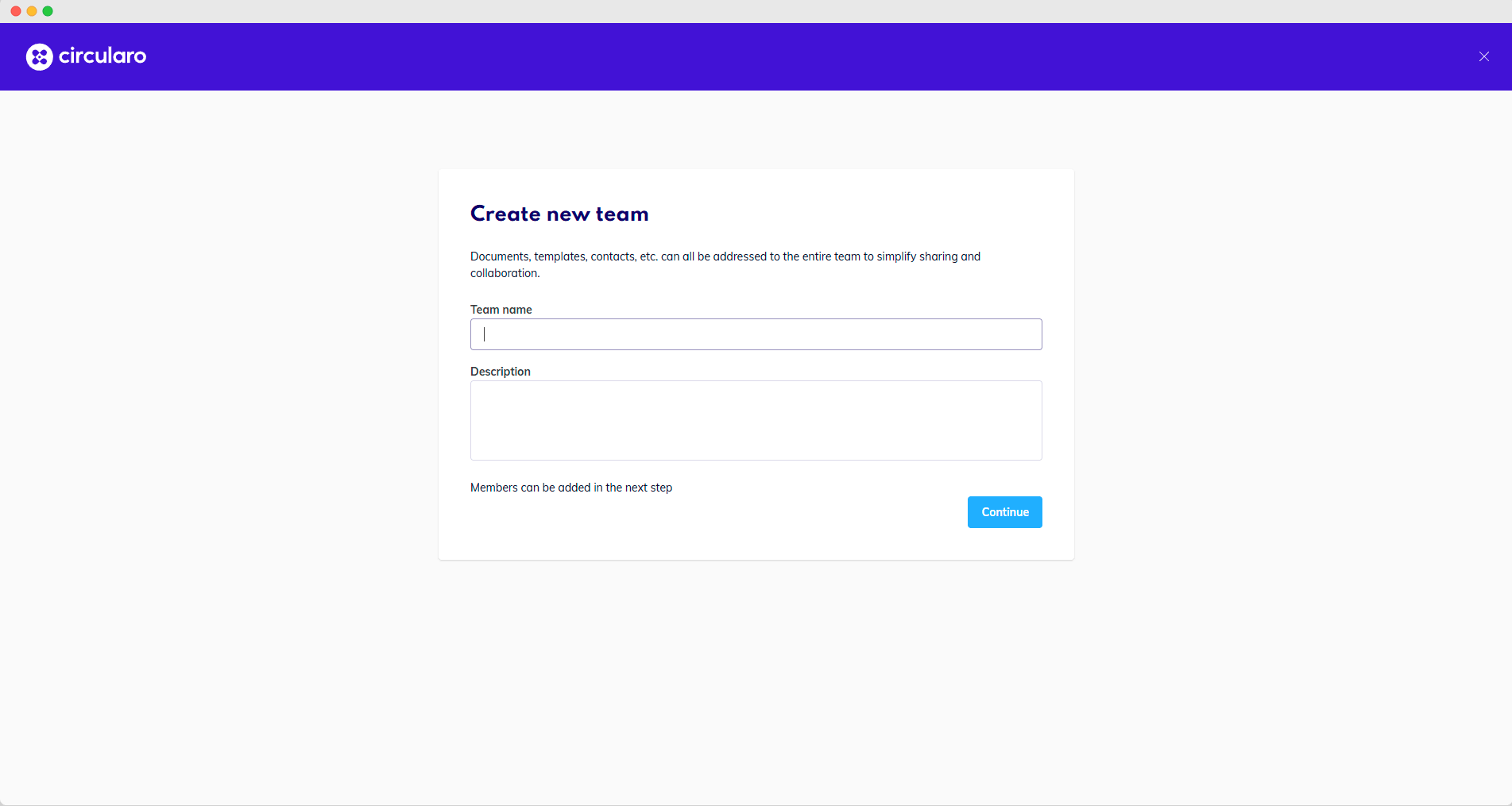Click inside the Description text area
Viewport: 1512px width, 806px height.
point(756,420)
